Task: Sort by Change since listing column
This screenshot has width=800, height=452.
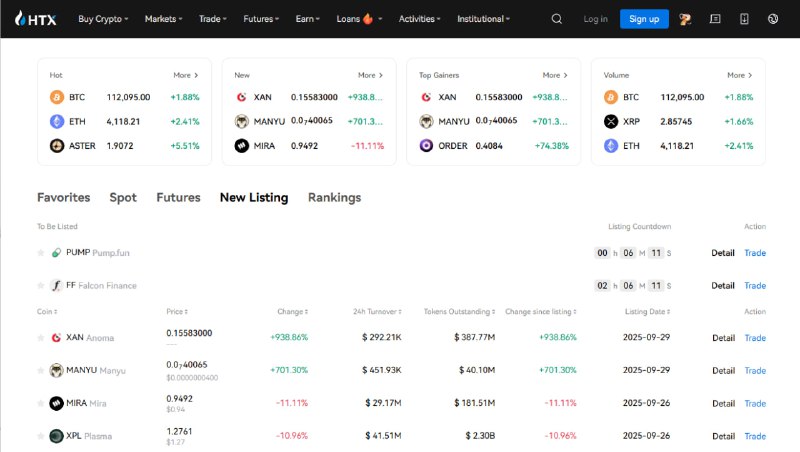Action: 541,312
